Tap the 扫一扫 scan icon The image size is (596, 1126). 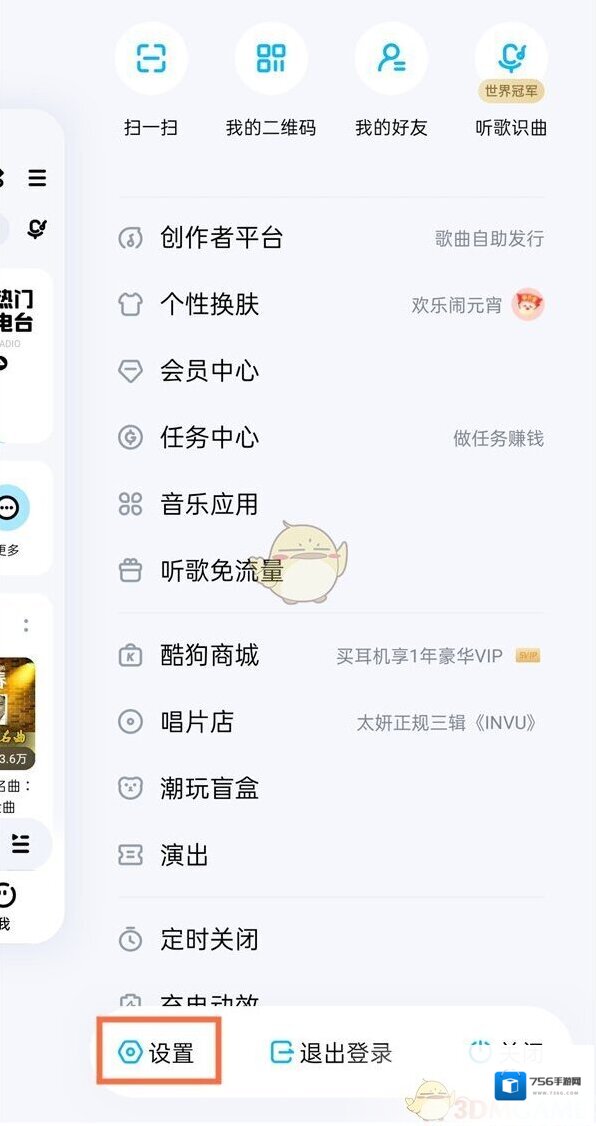click(x=151, y=59)
